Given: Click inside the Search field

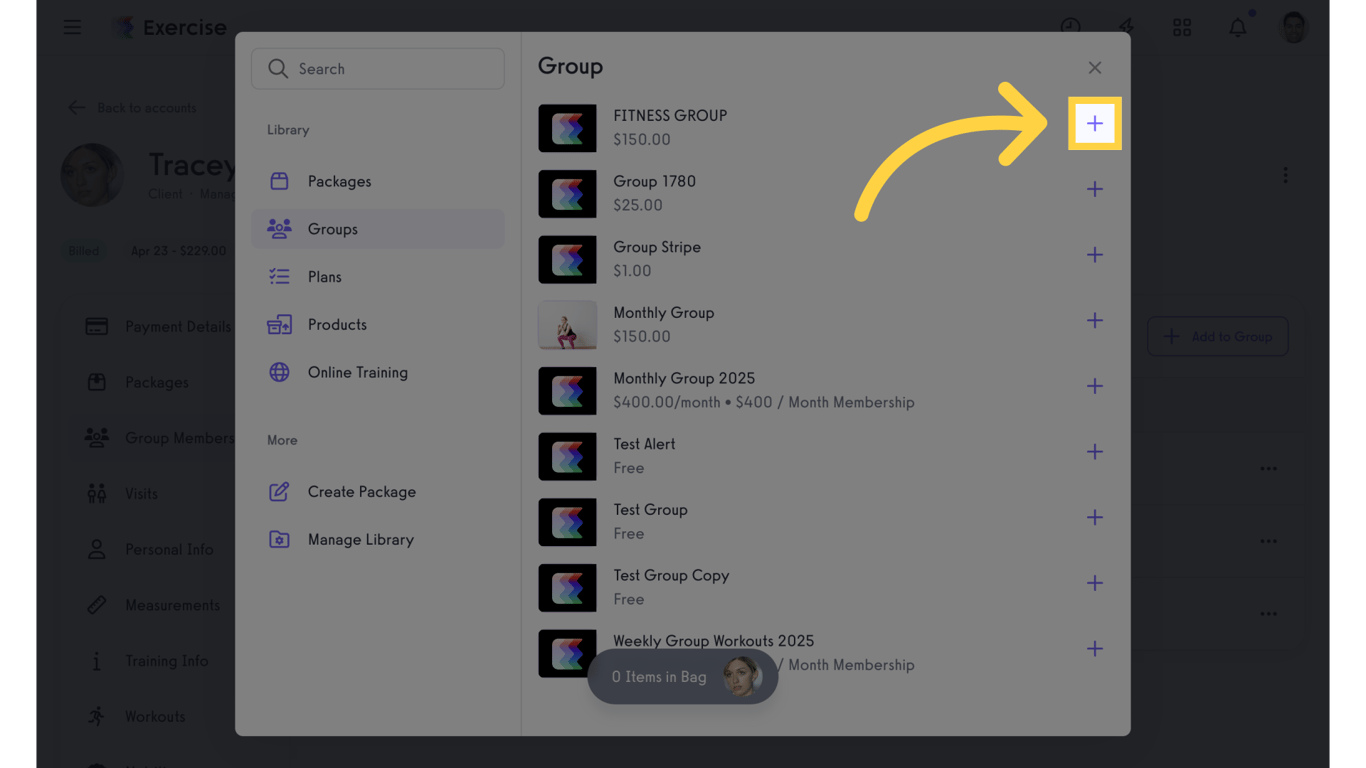Looking at the screenshot, I should 378,68.
